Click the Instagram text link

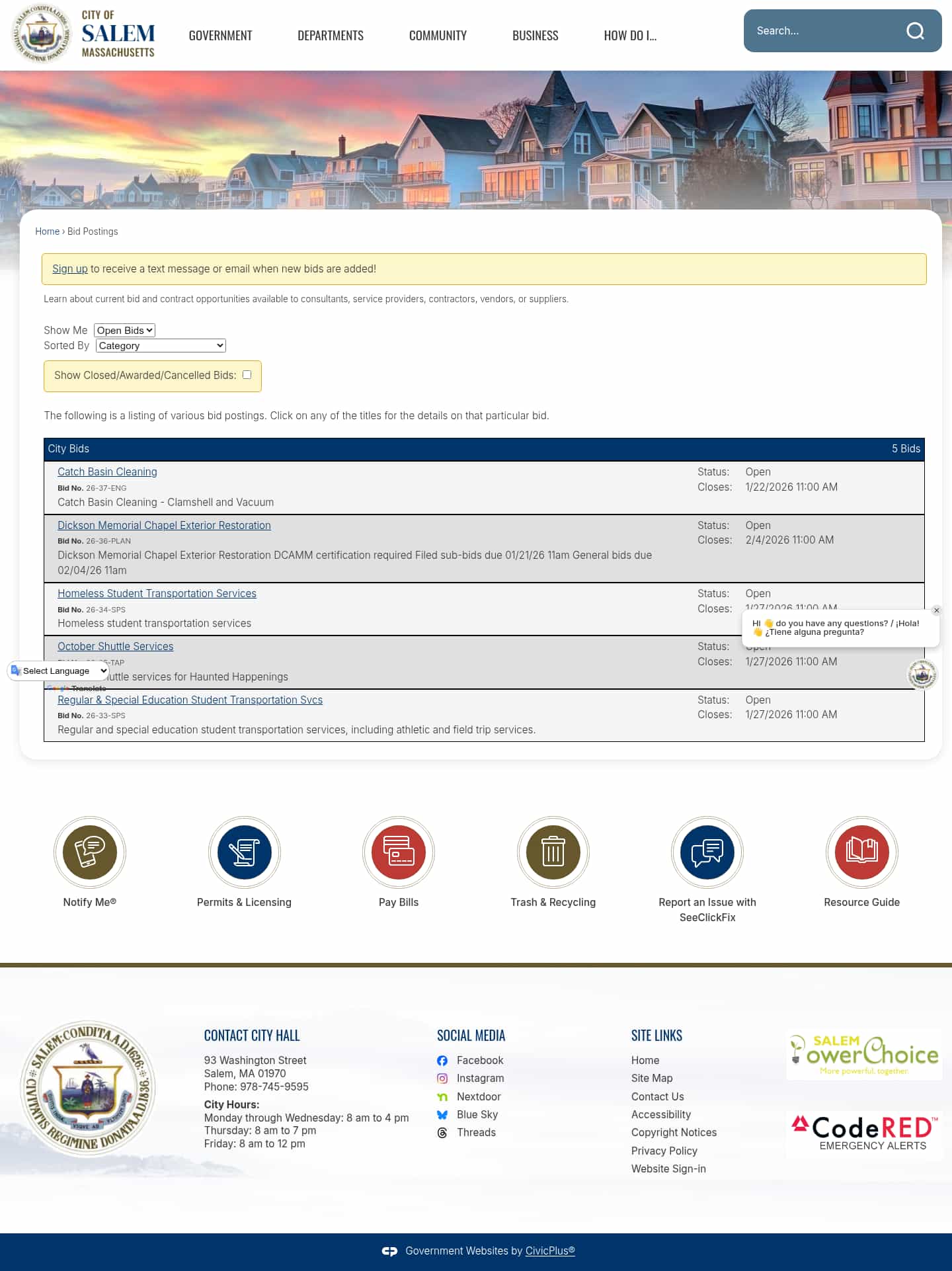click(480, 1079)
